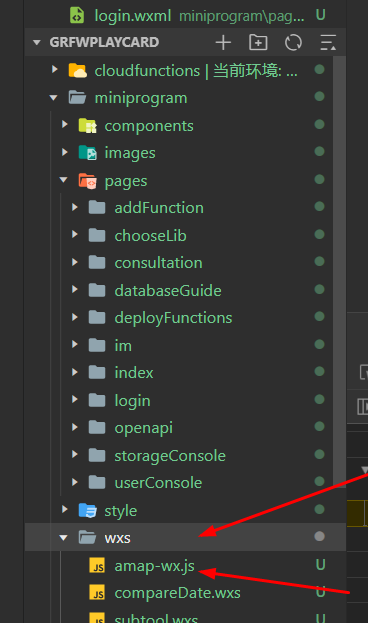Expand the addFunction folder arrow
Viewport: 368px width, 623px height.
75,207
